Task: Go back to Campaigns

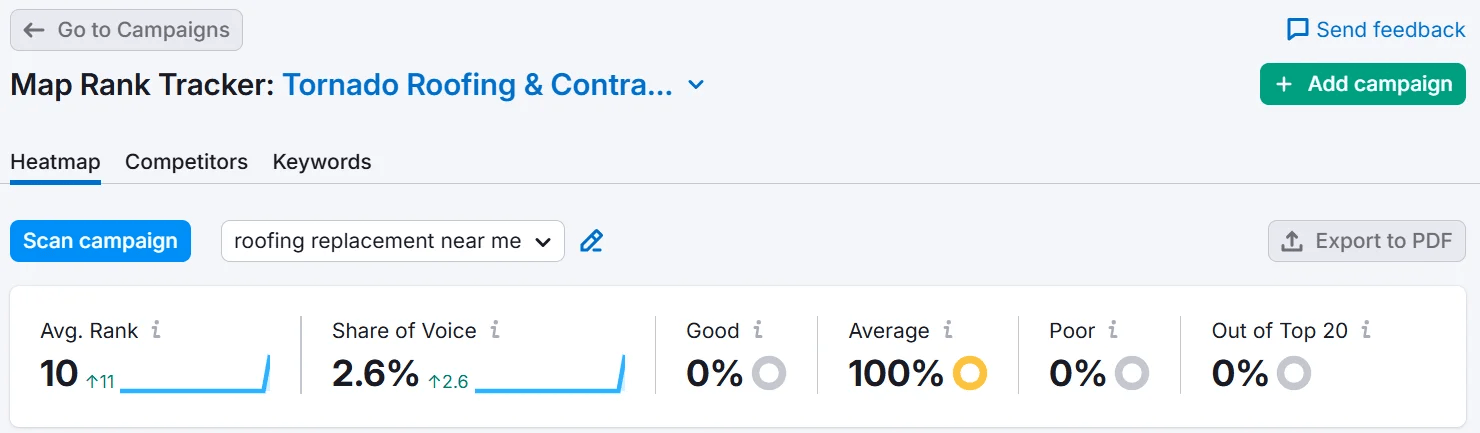Action: coord(126,30)
